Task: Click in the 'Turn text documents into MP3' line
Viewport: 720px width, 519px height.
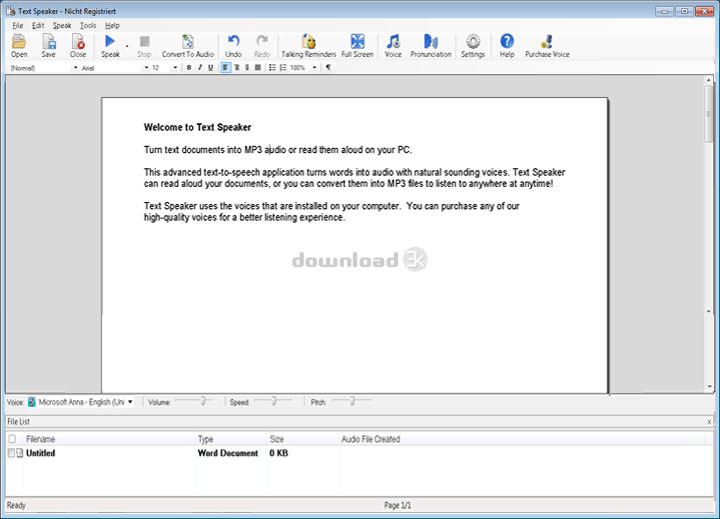Action: (x=278, y=150)
